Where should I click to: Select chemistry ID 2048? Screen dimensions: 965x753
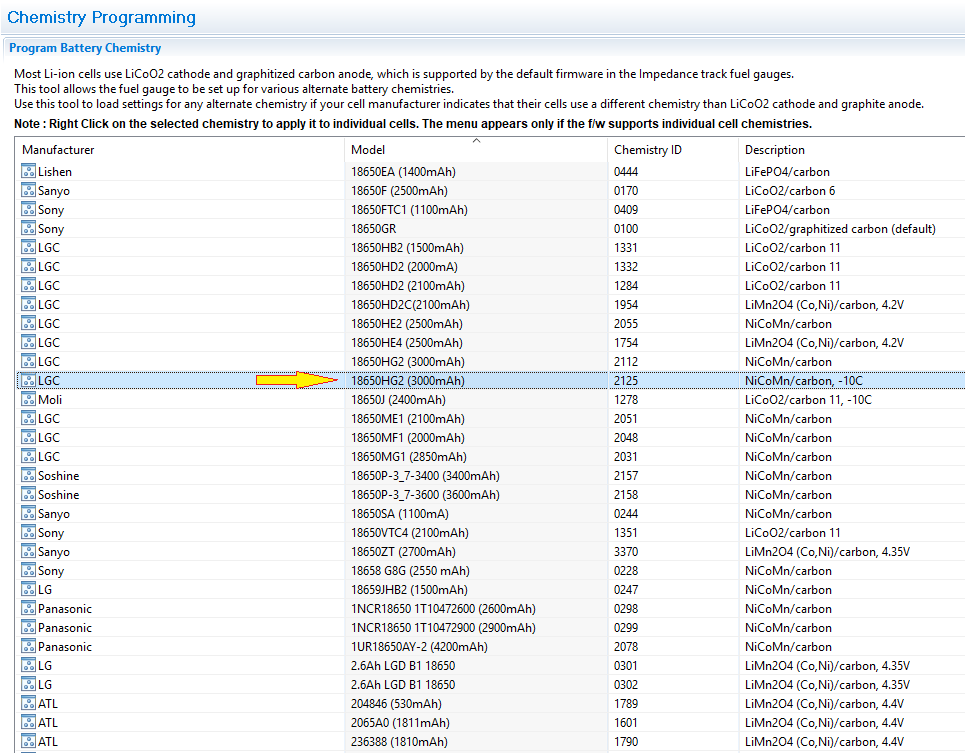626,438
